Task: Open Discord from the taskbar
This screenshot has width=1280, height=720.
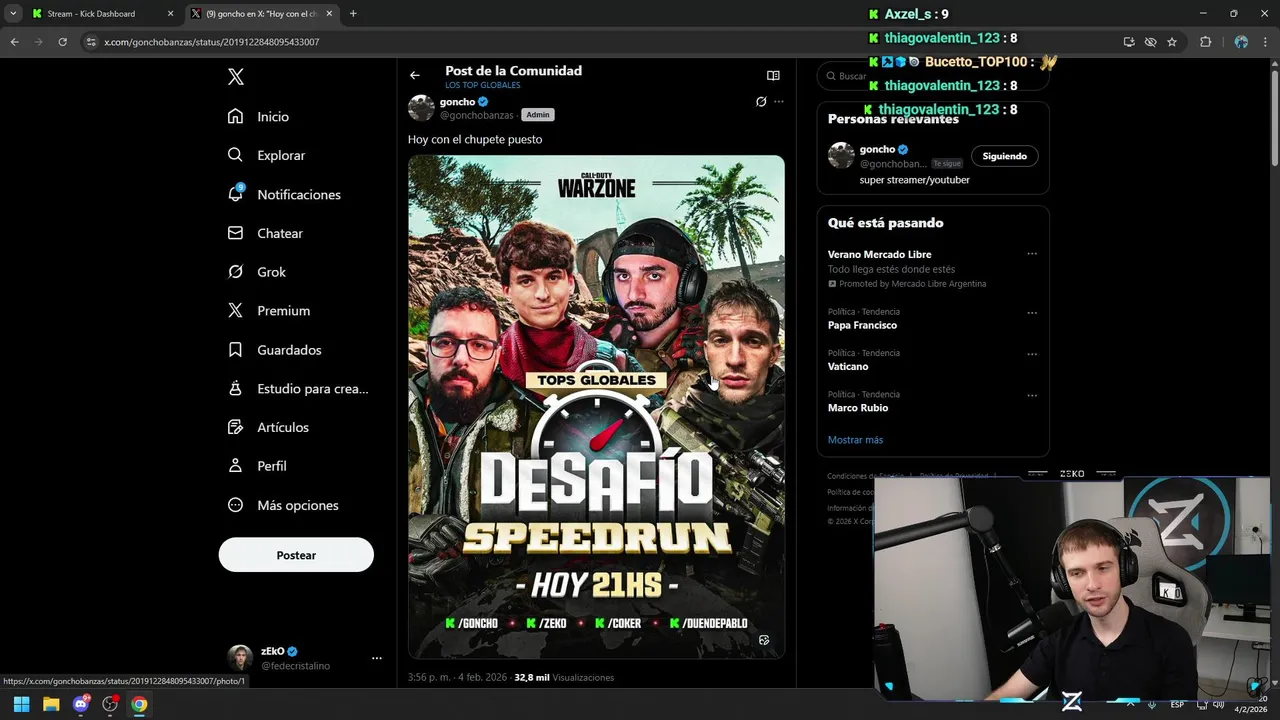Action: (81, 704)
